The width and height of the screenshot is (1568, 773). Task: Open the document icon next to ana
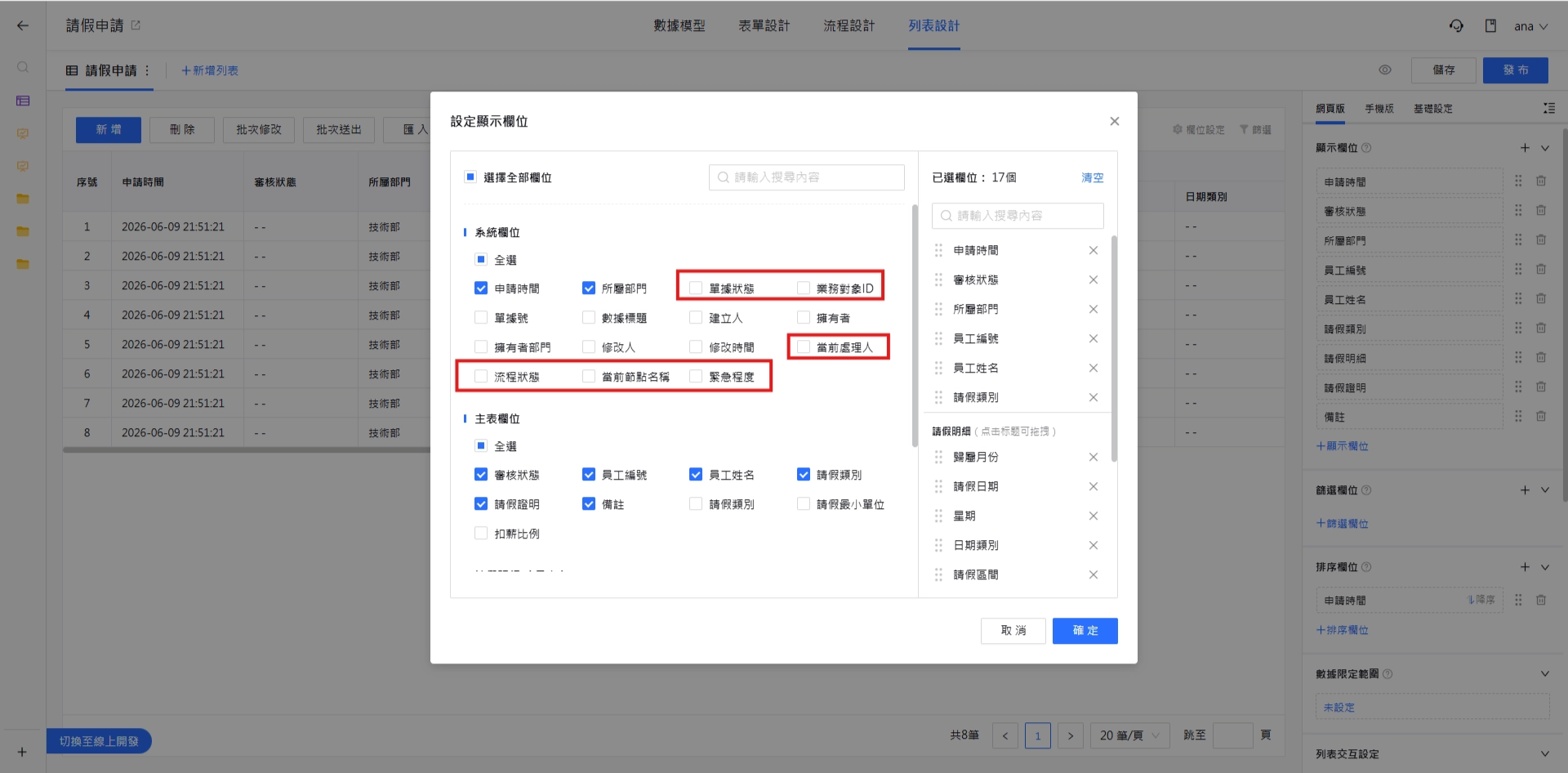point(1490,25)
